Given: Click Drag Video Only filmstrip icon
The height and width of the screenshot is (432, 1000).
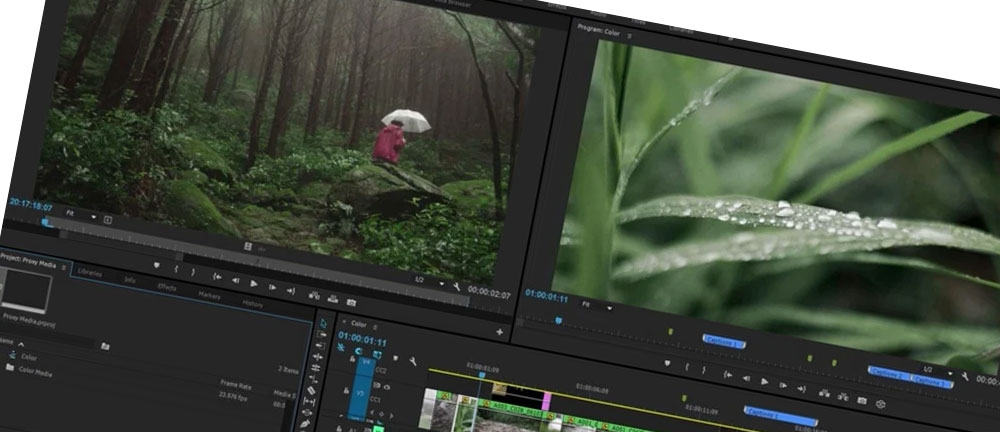Looking at the screenshot, I should (247, 246).
